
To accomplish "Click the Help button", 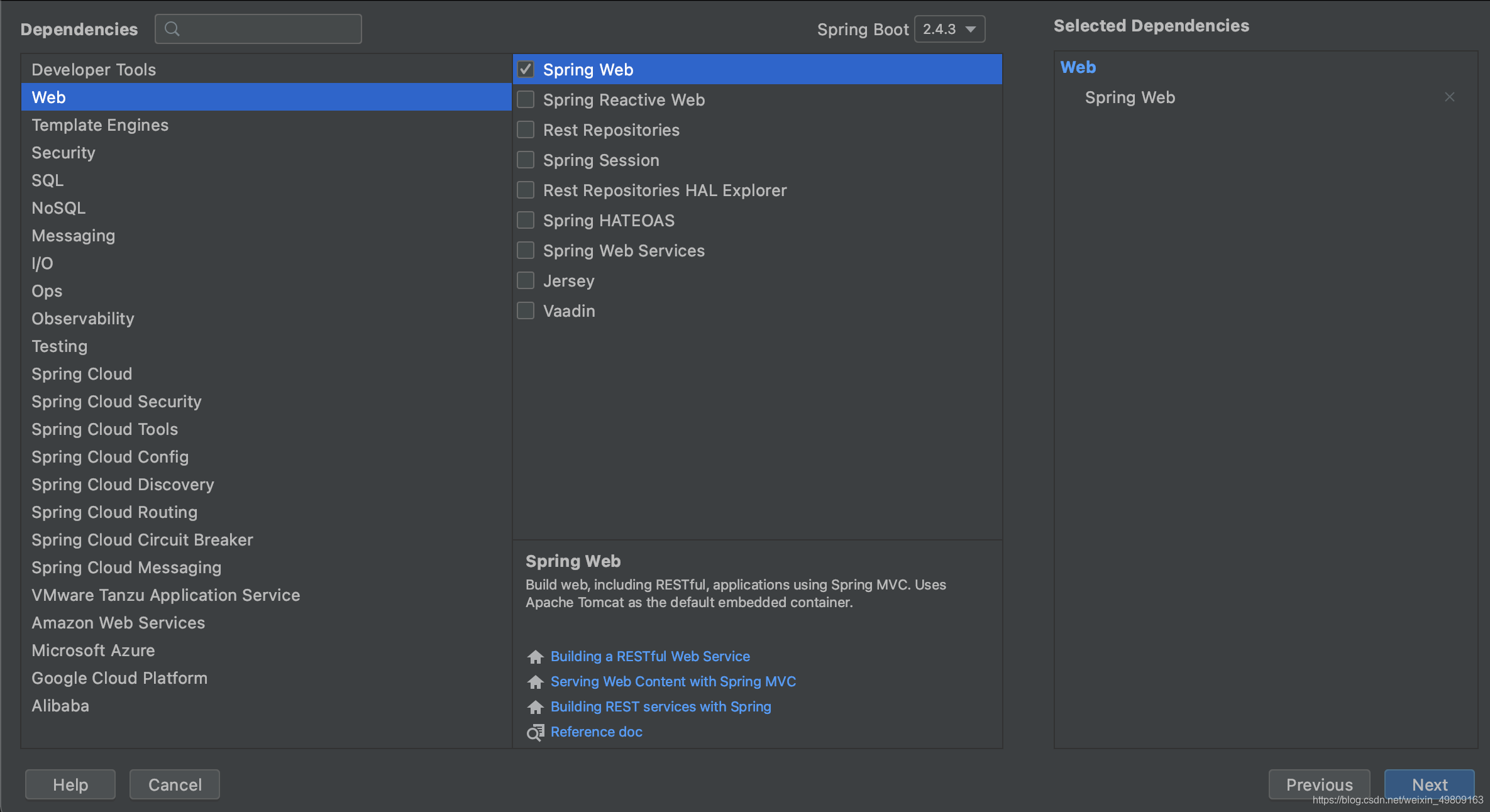I will click(70, 784).
